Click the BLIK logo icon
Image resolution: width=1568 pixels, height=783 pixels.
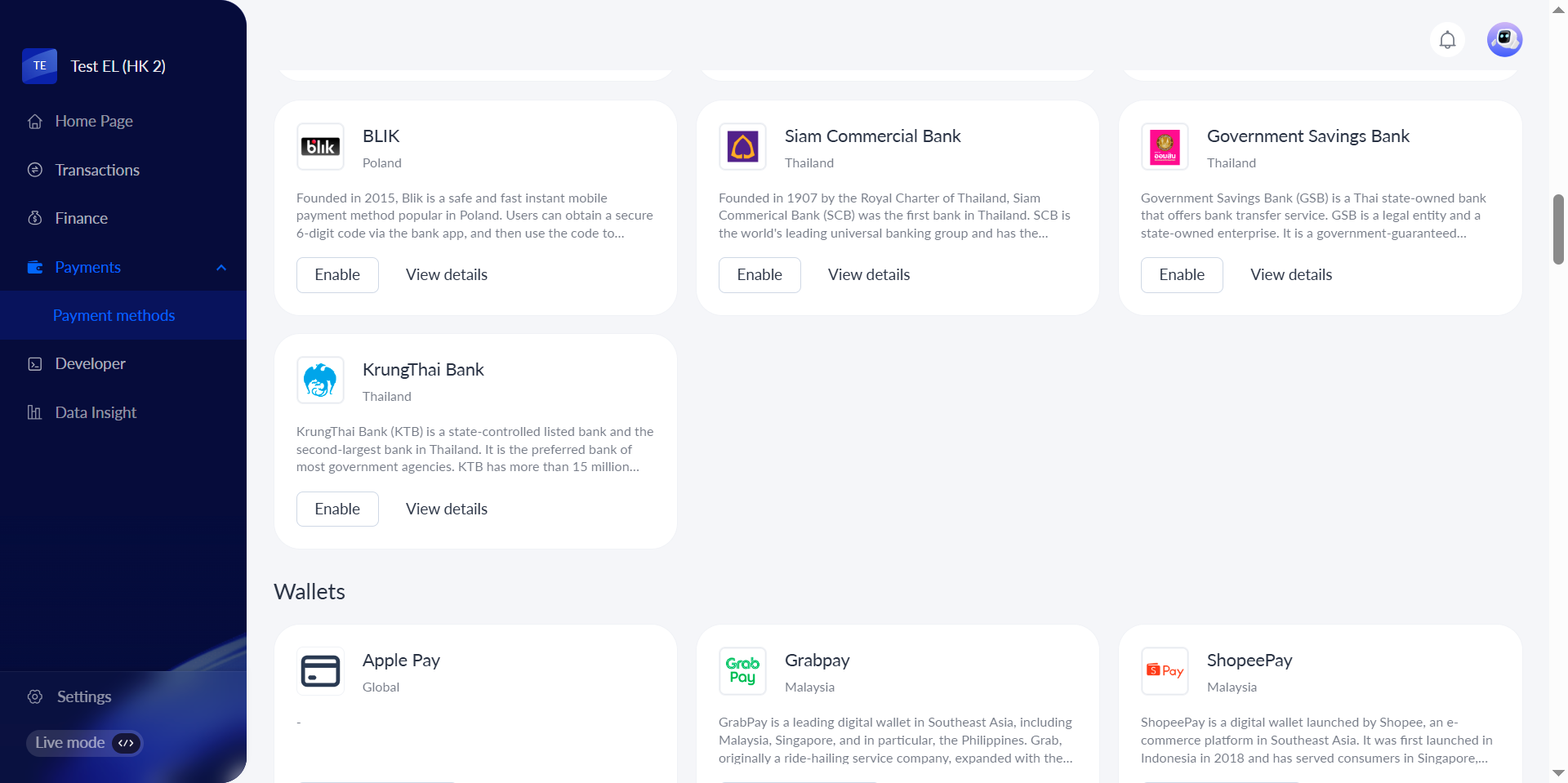pyautogui.click(x=320, y=147)
